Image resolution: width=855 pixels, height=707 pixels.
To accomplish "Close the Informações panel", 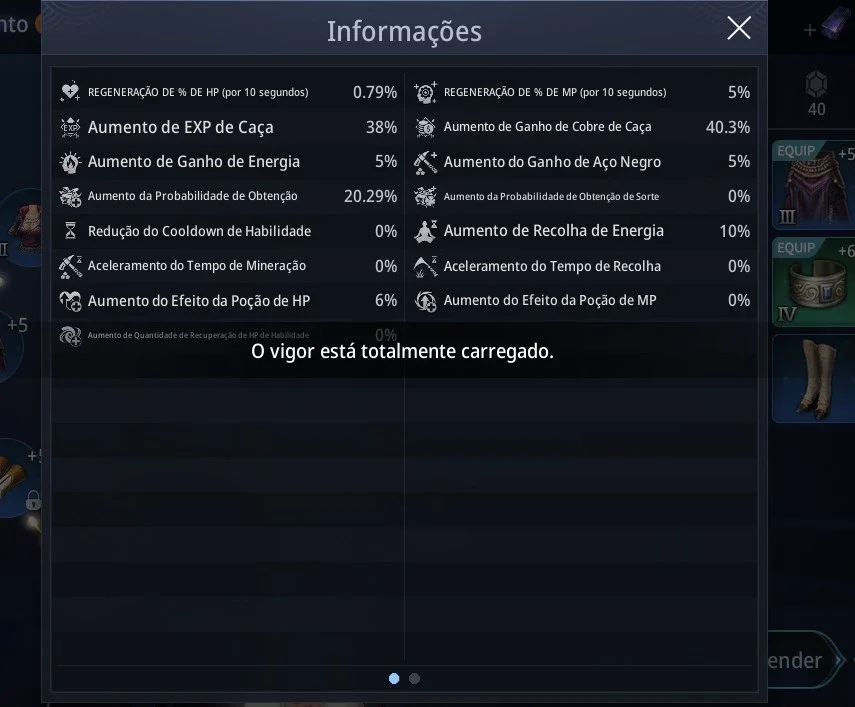I will [739, 28].
